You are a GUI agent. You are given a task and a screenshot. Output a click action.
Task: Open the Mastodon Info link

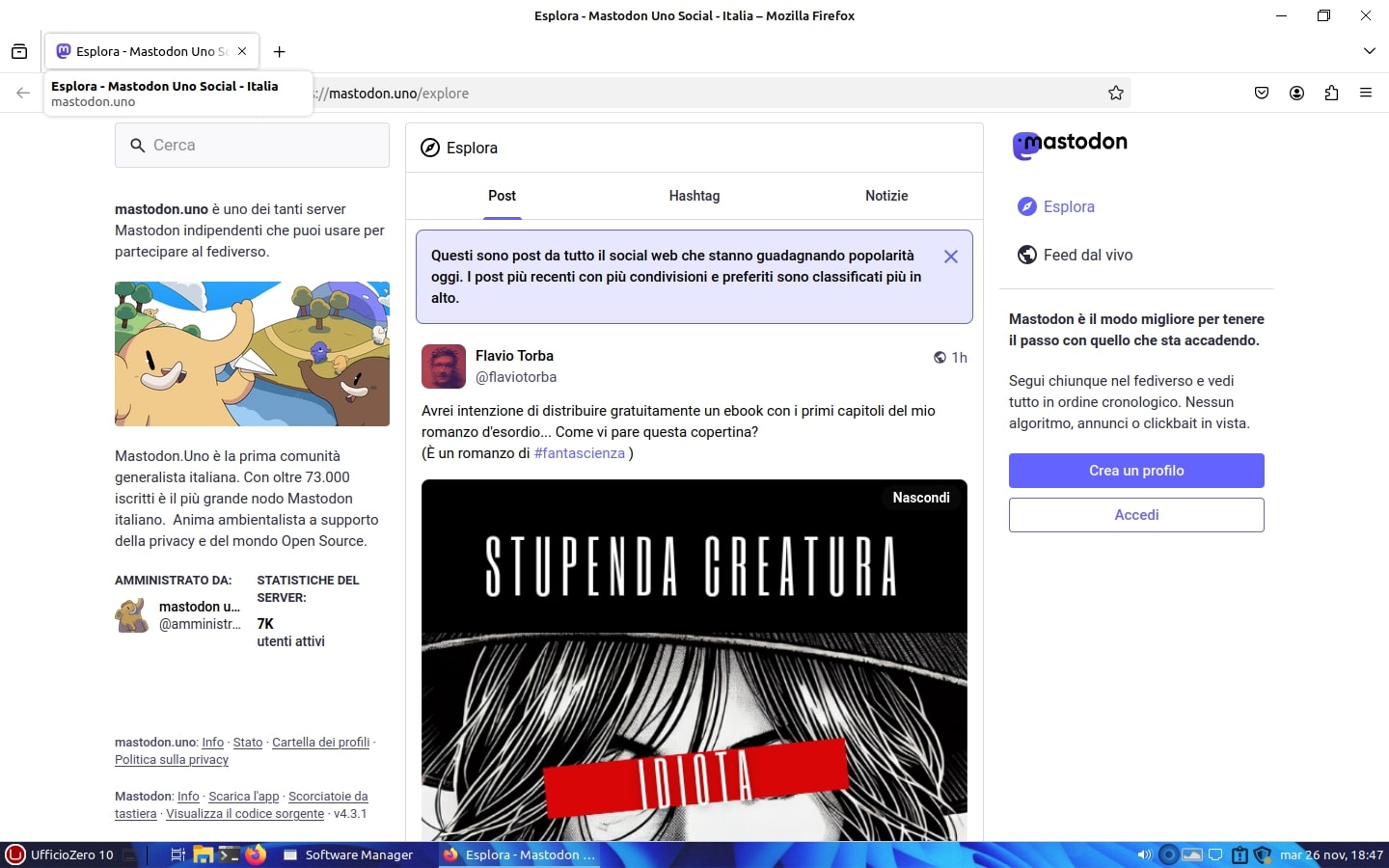tap(188, 797)
